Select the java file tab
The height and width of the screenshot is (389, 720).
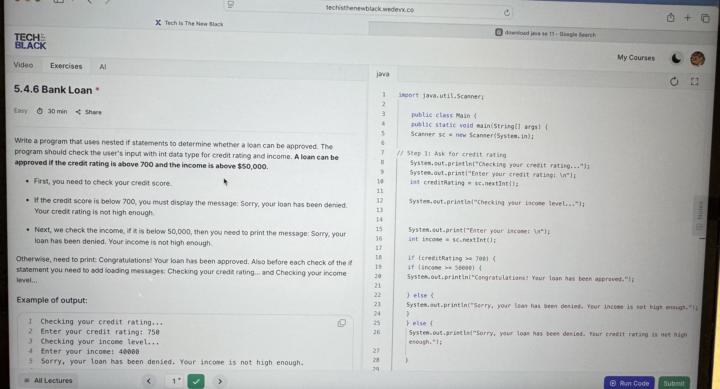382,74
